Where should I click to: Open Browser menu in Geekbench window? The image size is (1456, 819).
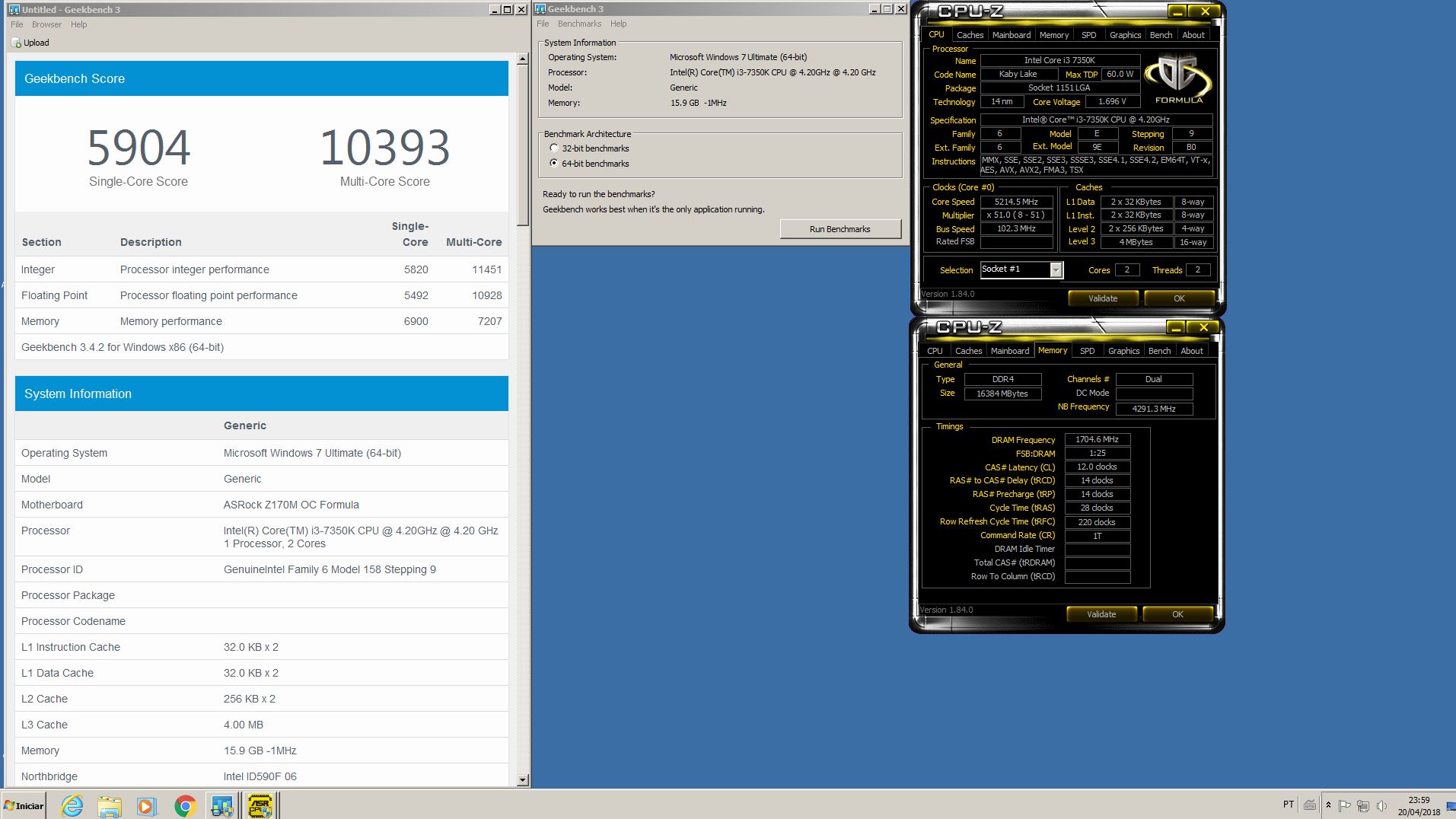tap(46, 24)
